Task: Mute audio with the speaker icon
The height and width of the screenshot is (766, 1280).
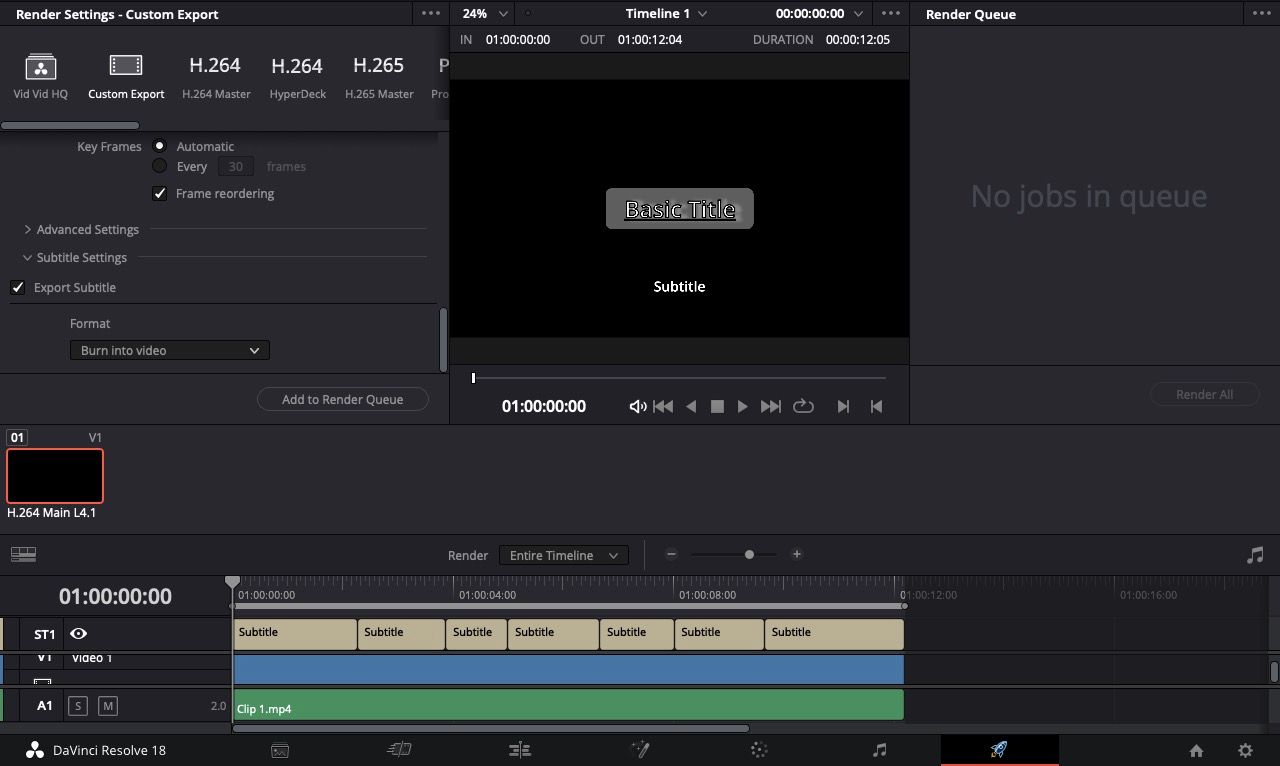Action: 638,406
